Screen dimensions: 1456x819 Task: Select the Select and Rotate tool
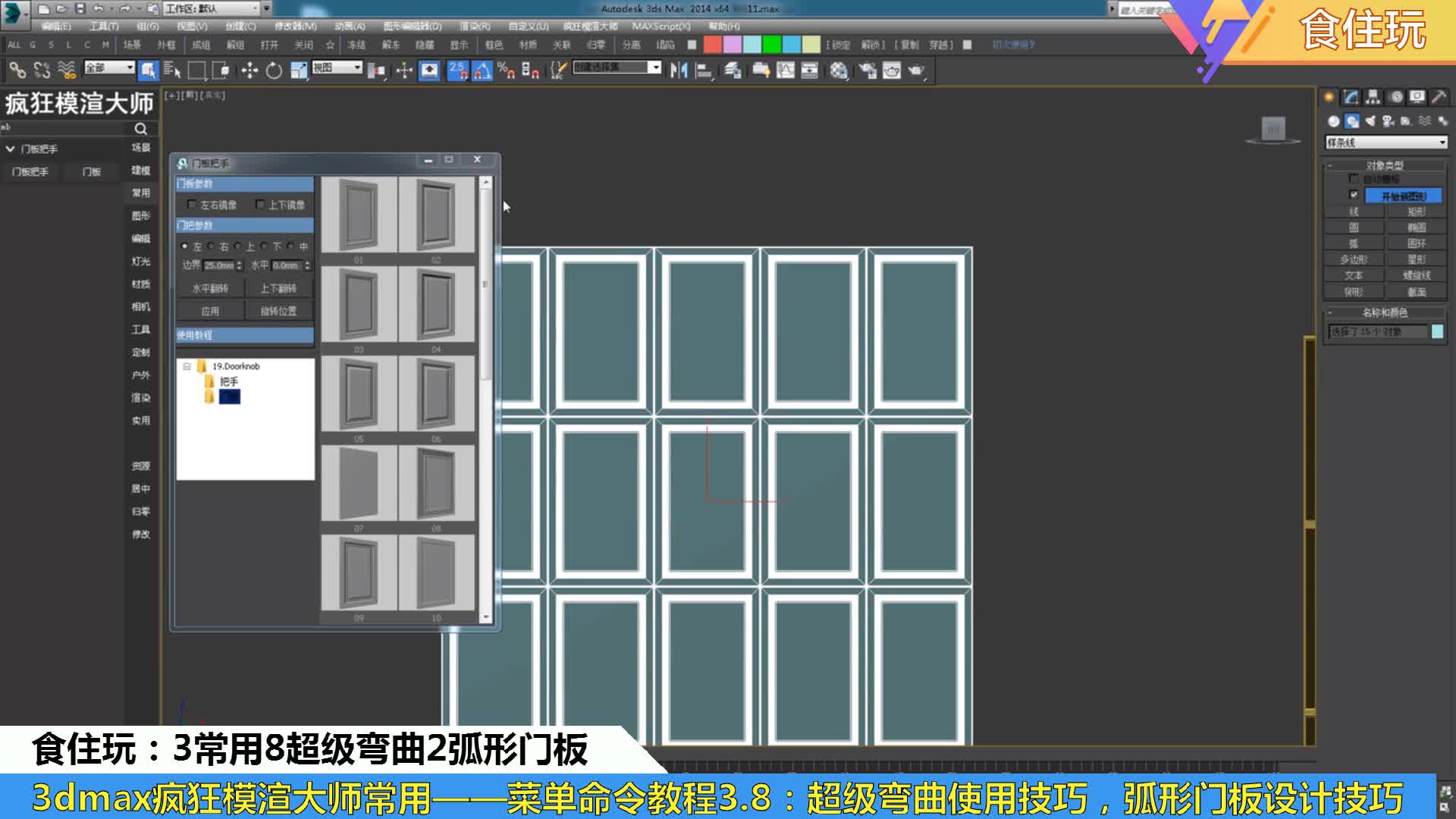tap(272, 71)
